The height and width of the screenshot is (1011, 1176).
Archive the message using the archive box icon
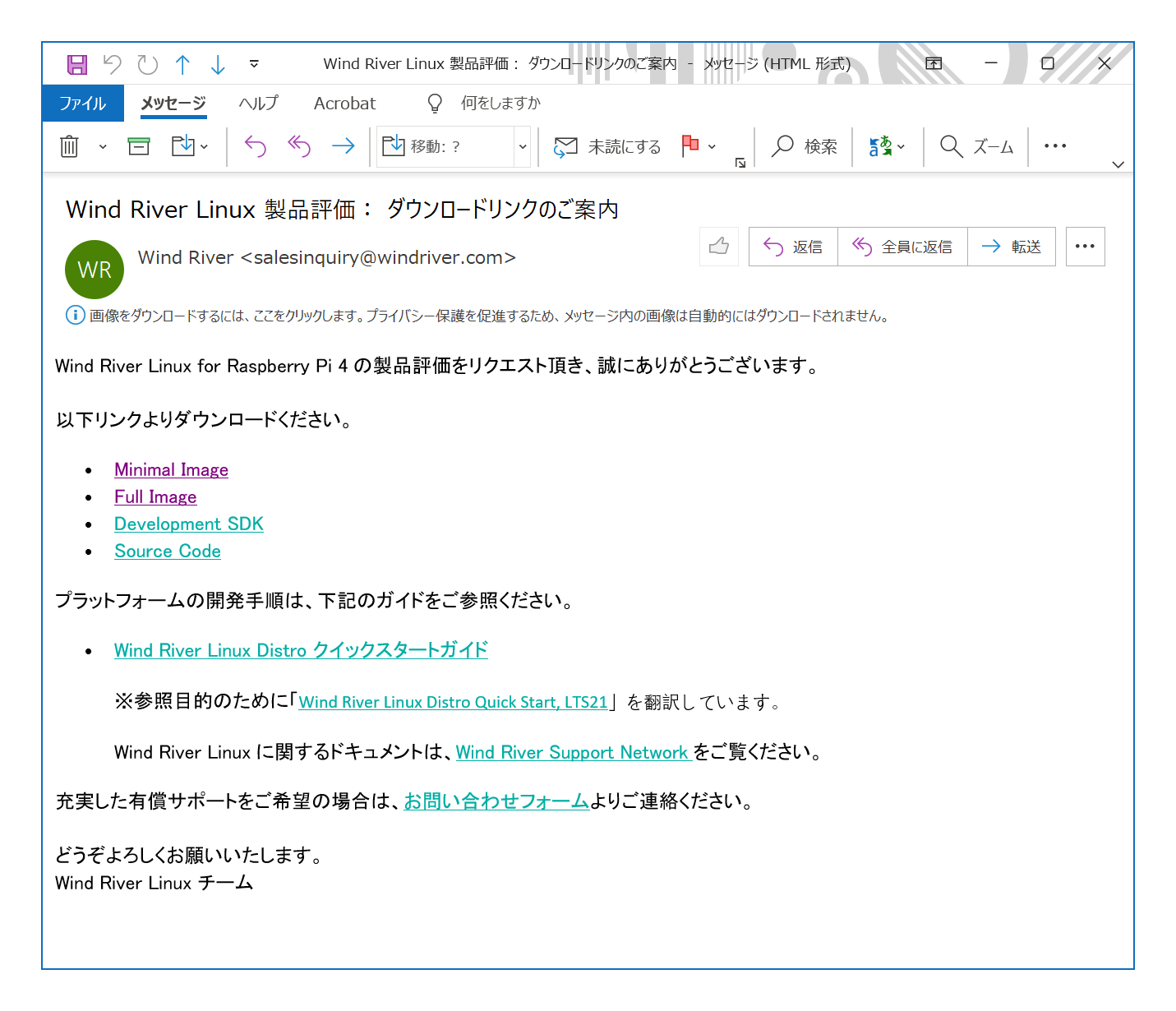(x=139, y=146)
